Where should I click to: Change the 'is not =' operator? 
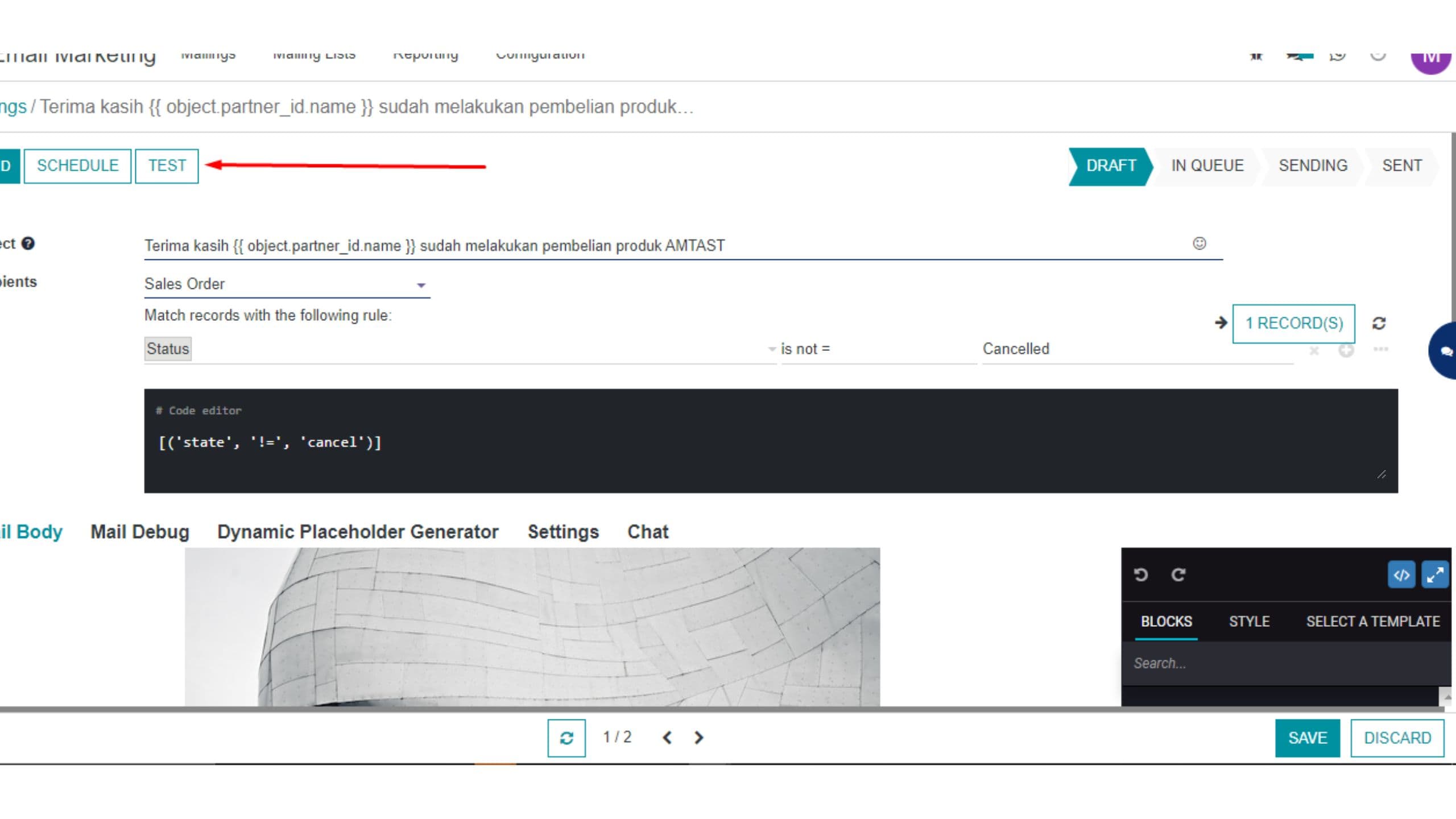pos(879,349)
